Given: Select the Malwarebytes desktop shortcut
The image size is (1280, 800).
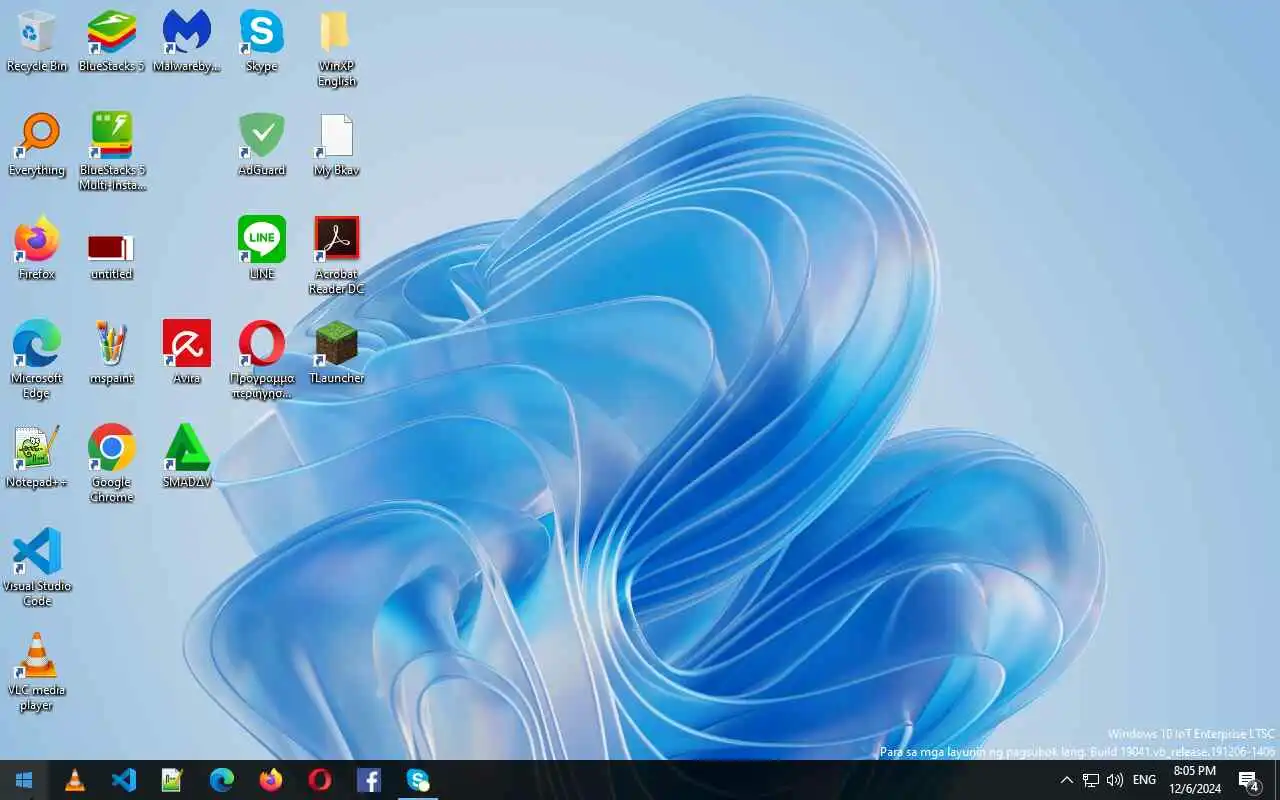Looking at the screenshot, I should 186,41.
